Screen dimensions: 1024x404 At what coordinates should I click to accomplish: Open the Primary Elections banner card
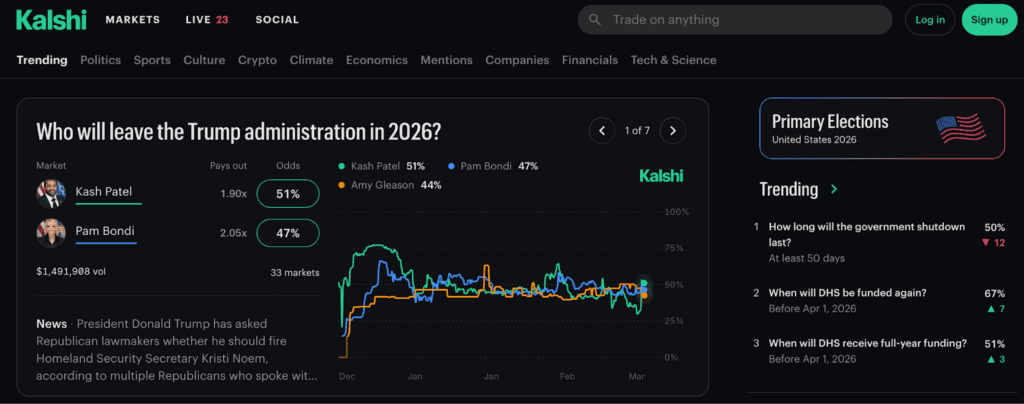[880, 128]
